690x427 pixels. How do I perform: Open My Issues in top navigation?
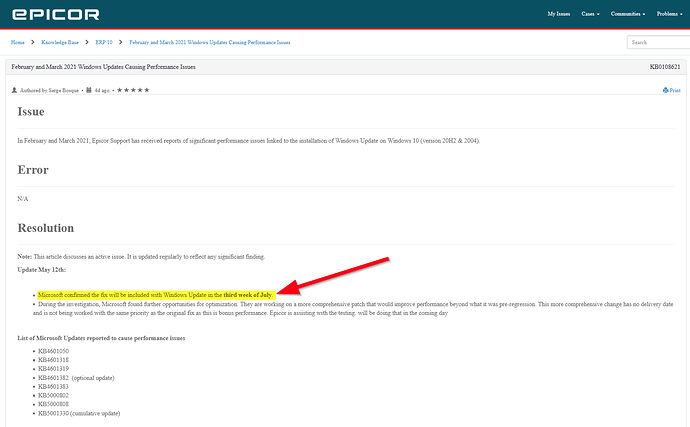click(558, 14)
